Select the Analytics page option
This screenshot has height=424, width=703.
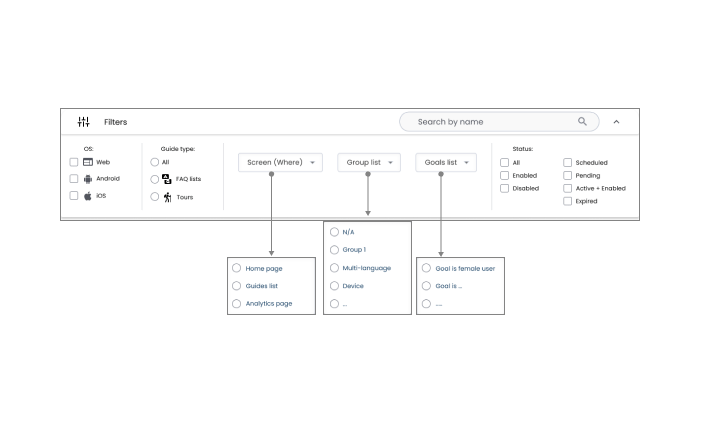[236, 303]
